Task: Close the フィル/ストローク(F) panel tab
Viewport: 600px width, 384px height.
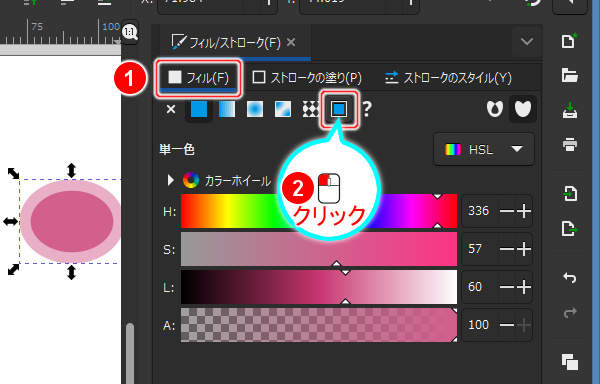Action: 291,42
